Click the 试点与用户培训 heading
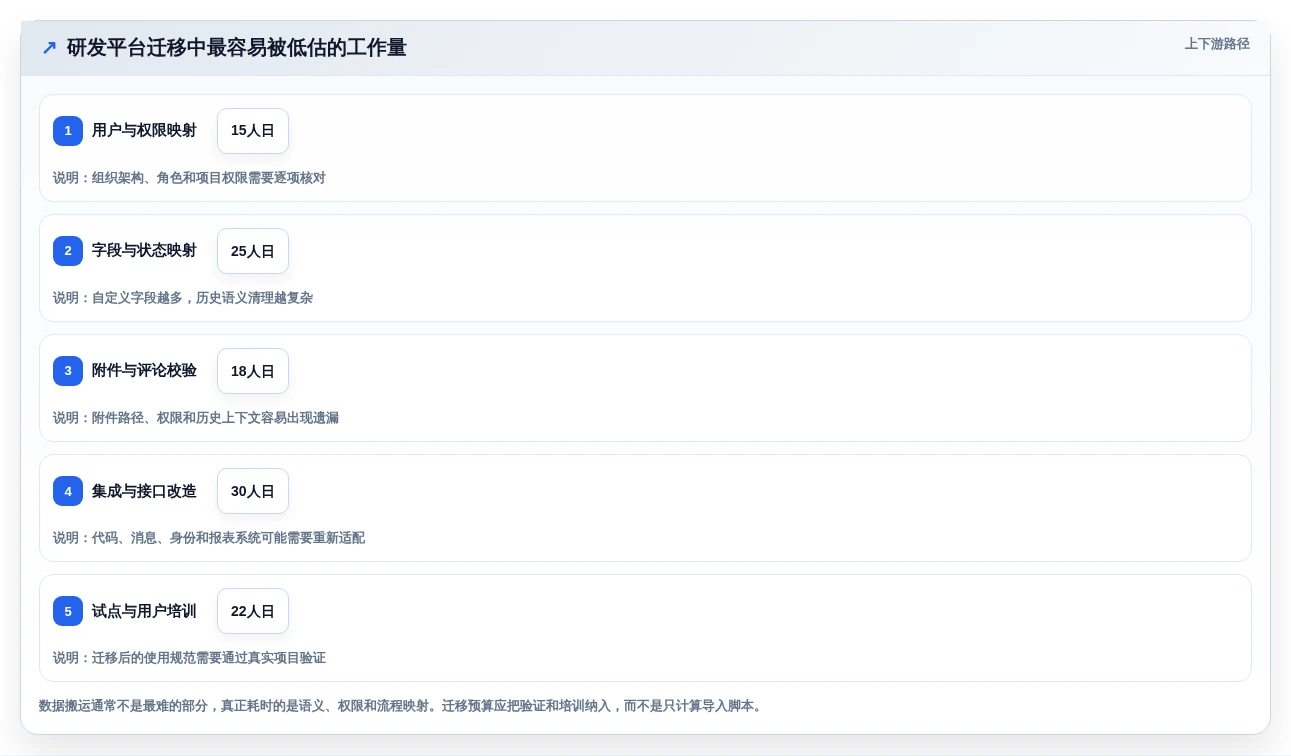The image size is (1291, 756). point(144,611)
